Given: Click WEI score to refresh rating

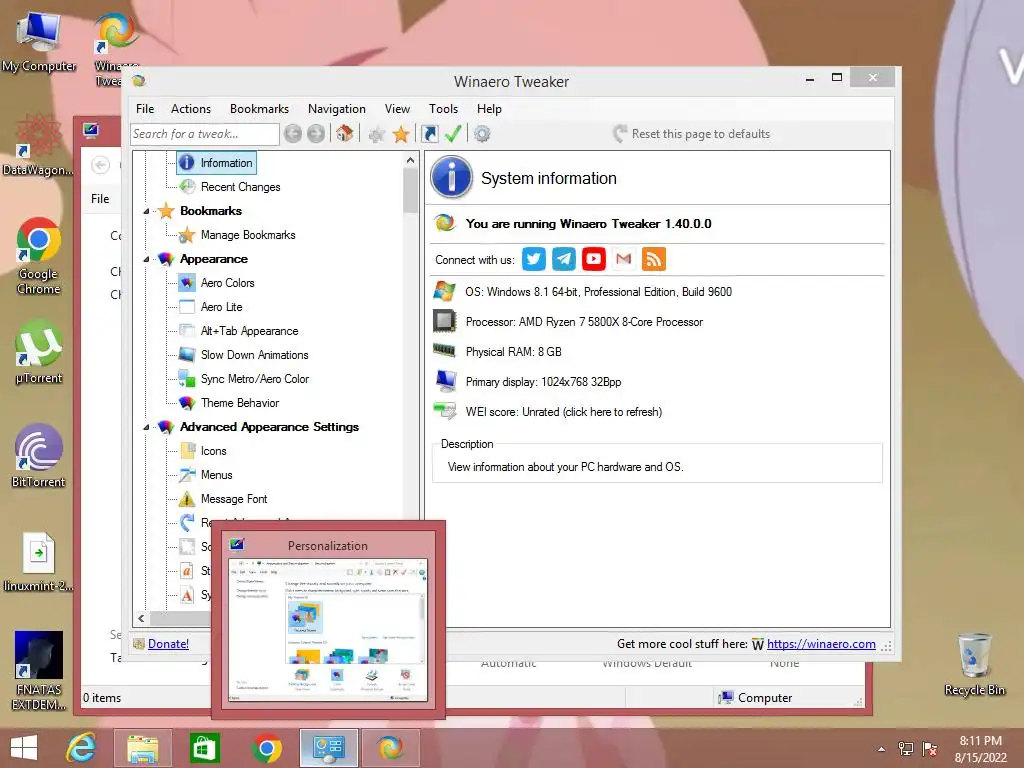Looking at the screenshot, I should (x=564, y=412).
